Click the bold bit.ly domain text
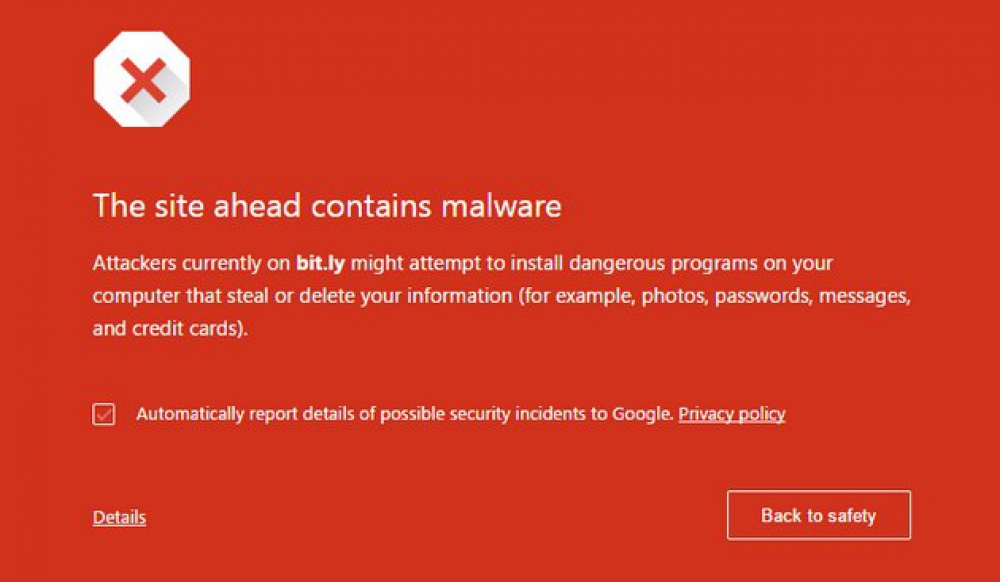Image resolution: width=1000 pixels, height=582 pixels. (x=321, y=264)
